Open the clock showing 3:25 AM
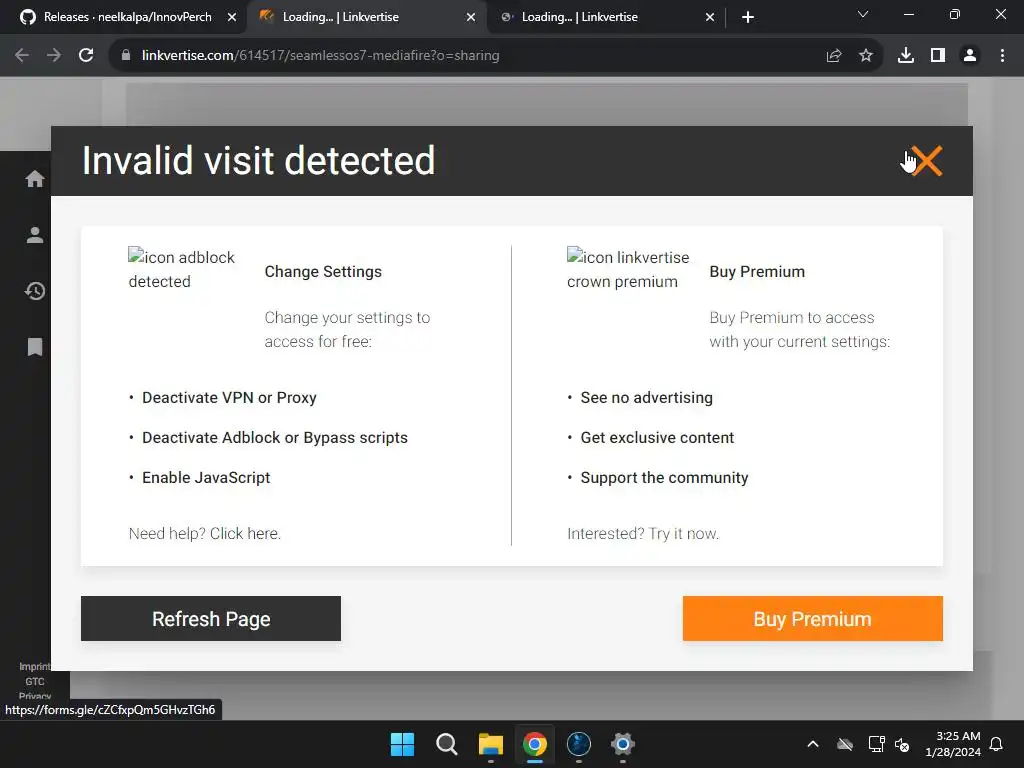This screenshot has width=1024, height=768. (953, 744)
